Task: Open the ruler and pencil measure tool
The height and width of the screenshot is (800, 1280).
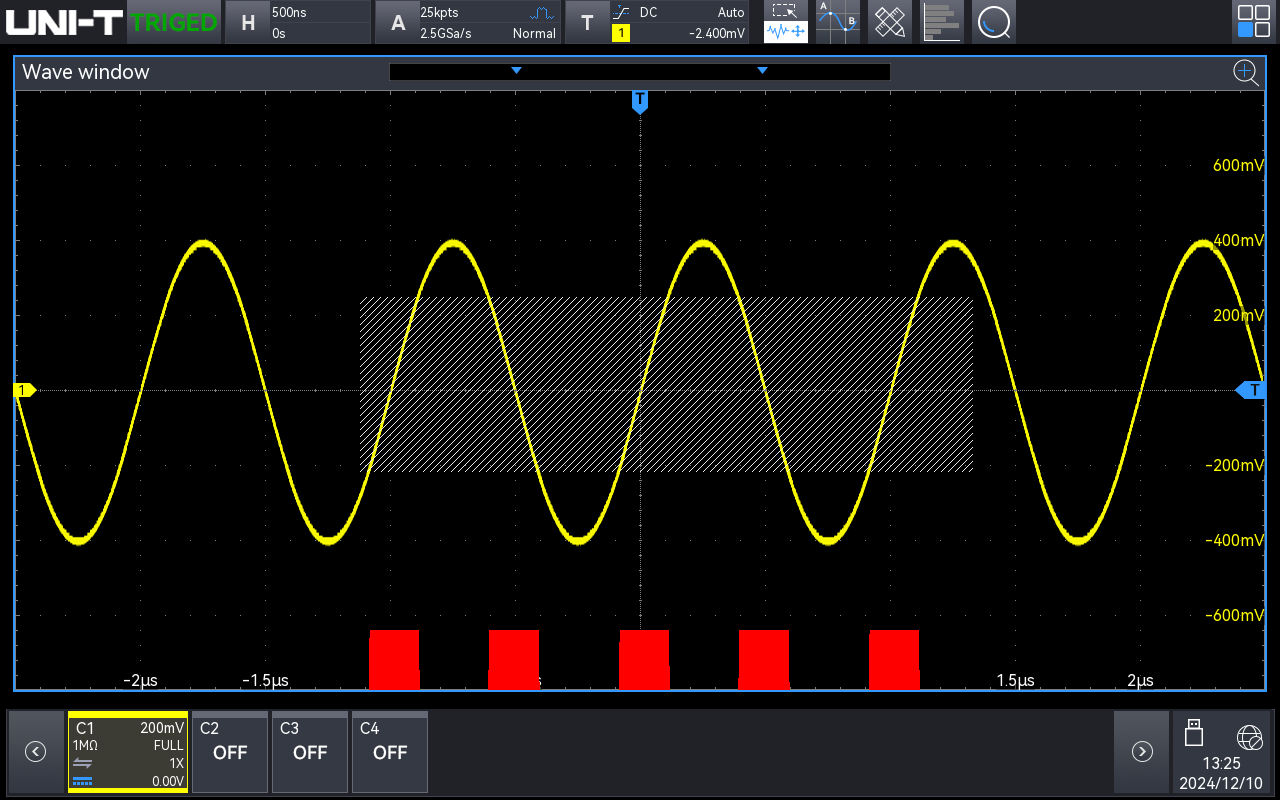Action: [889, 22]
